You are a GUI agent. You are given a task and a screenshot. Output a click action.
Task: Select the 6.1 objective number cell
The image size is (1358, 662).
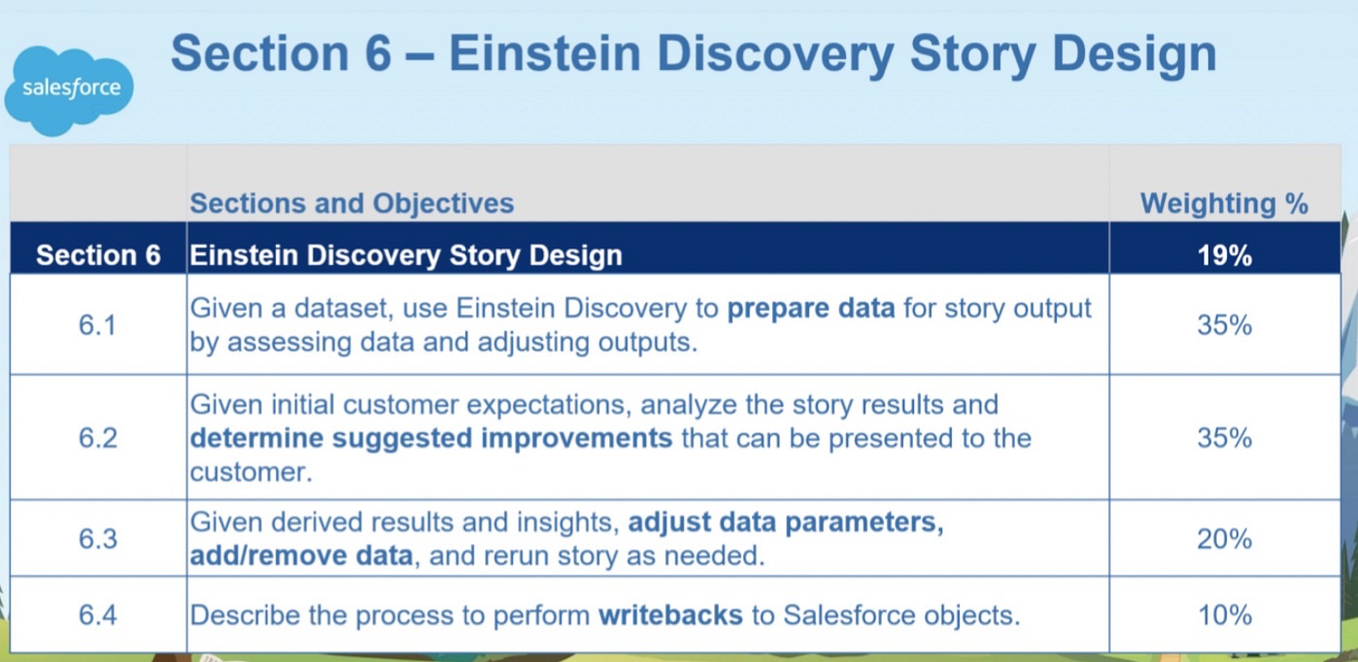[98, 326]
